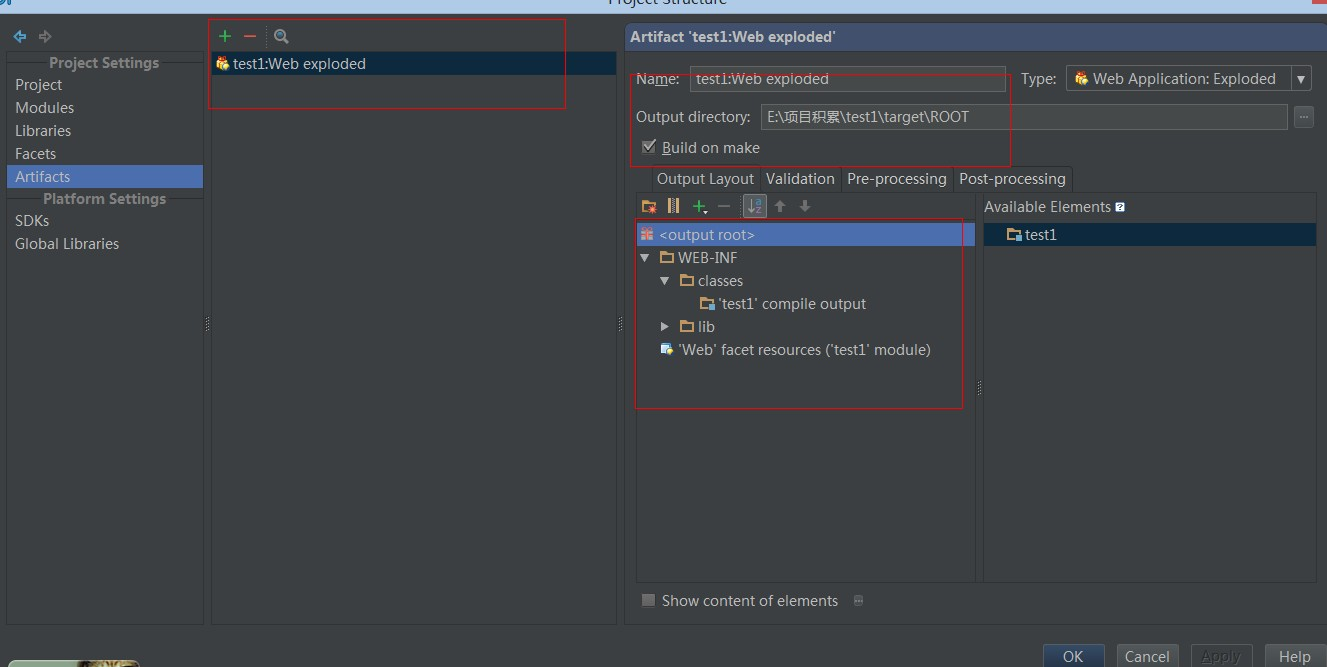Screen dimensions: 1327x667
Task: Collapse the classes folder node
Action: point(665,281)
